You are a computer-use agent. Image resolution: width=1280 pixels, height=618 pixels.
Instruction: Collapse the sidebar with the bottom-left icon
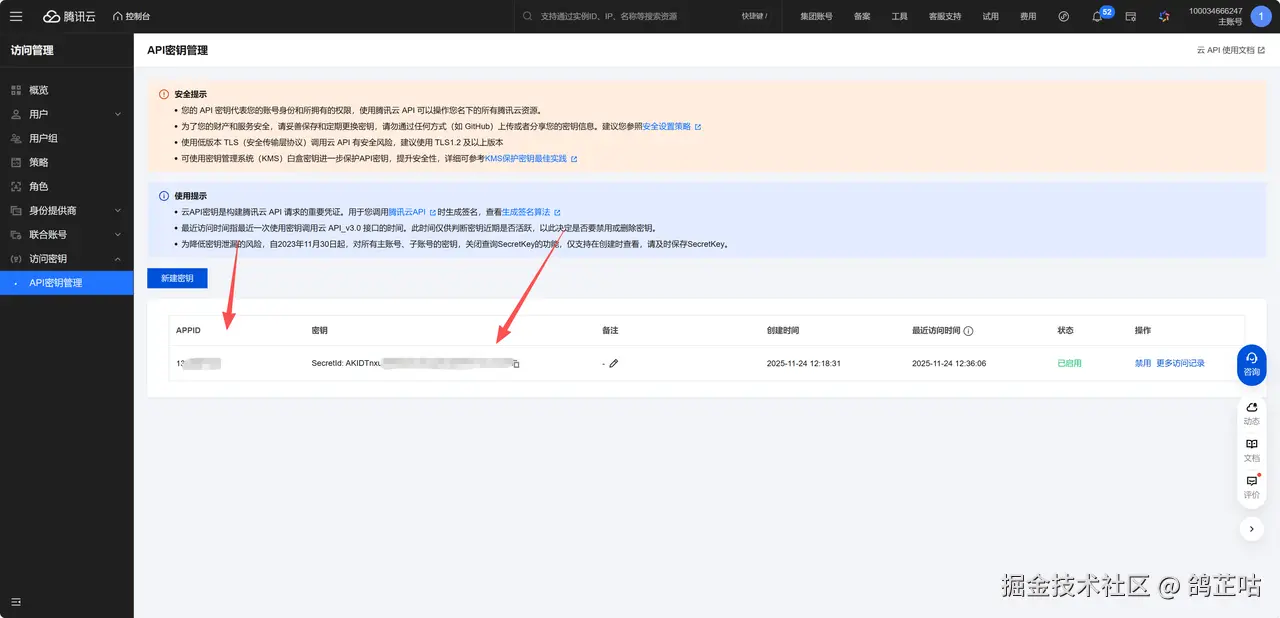16,602
